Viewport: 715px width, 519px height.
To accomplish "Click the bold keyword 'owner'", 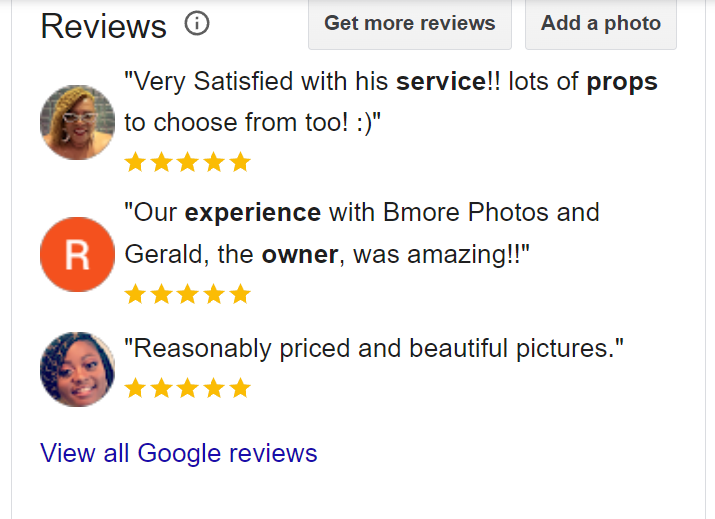I will tap(300, 254).
